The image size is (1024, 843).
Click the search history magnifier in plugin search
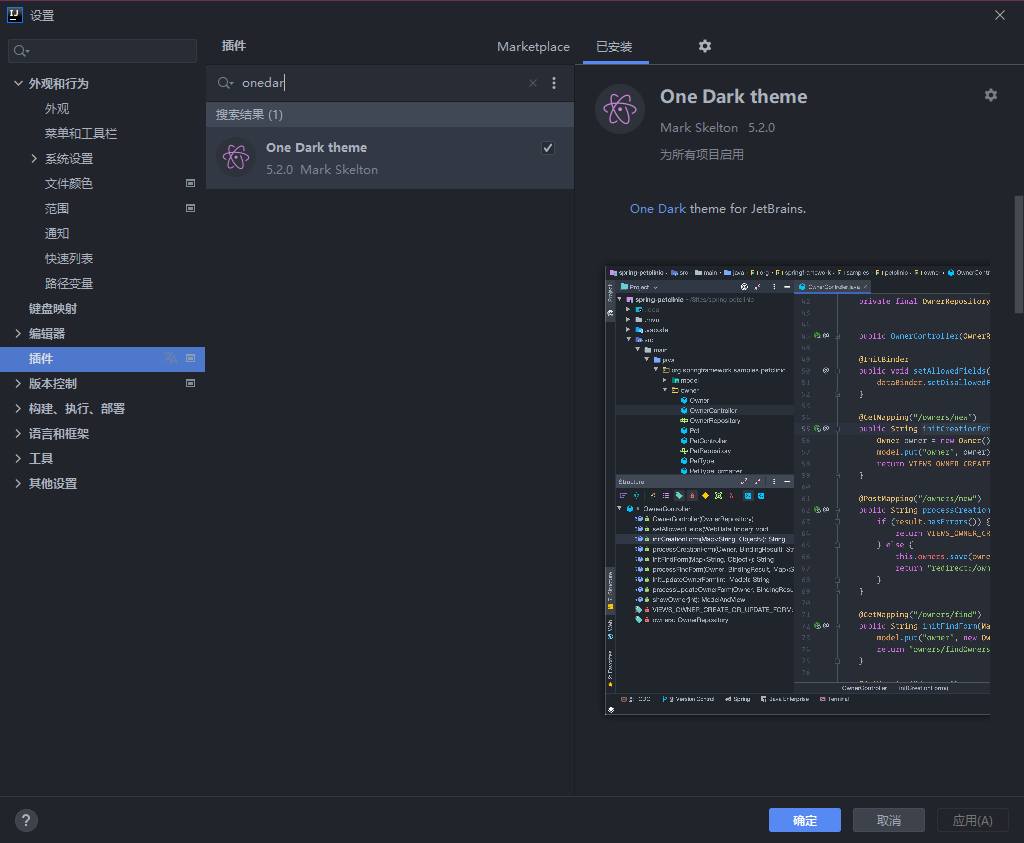tap(225, 83)
